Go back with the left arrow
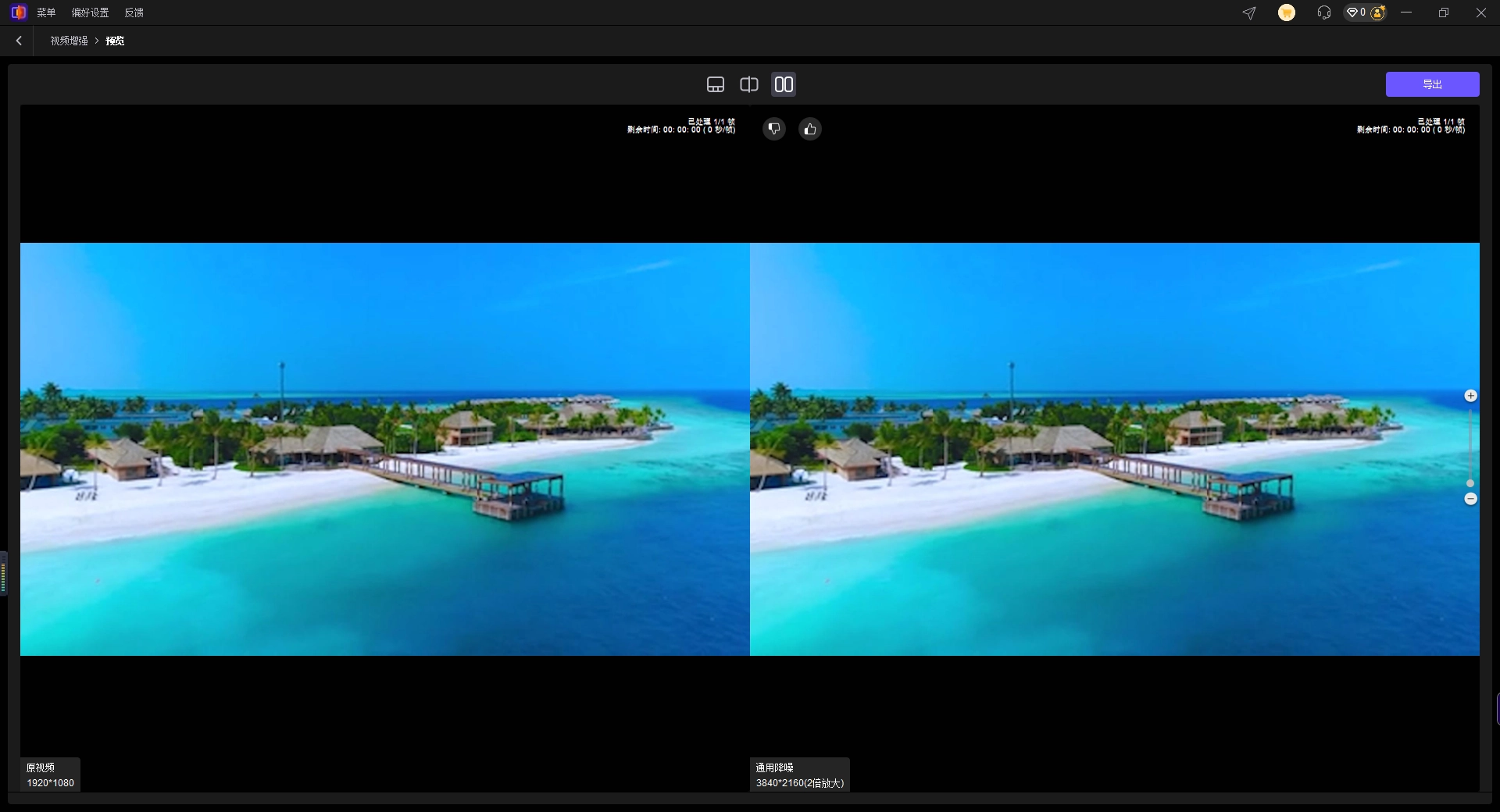Screen dimensions: 1500x812 coord(19,41)
